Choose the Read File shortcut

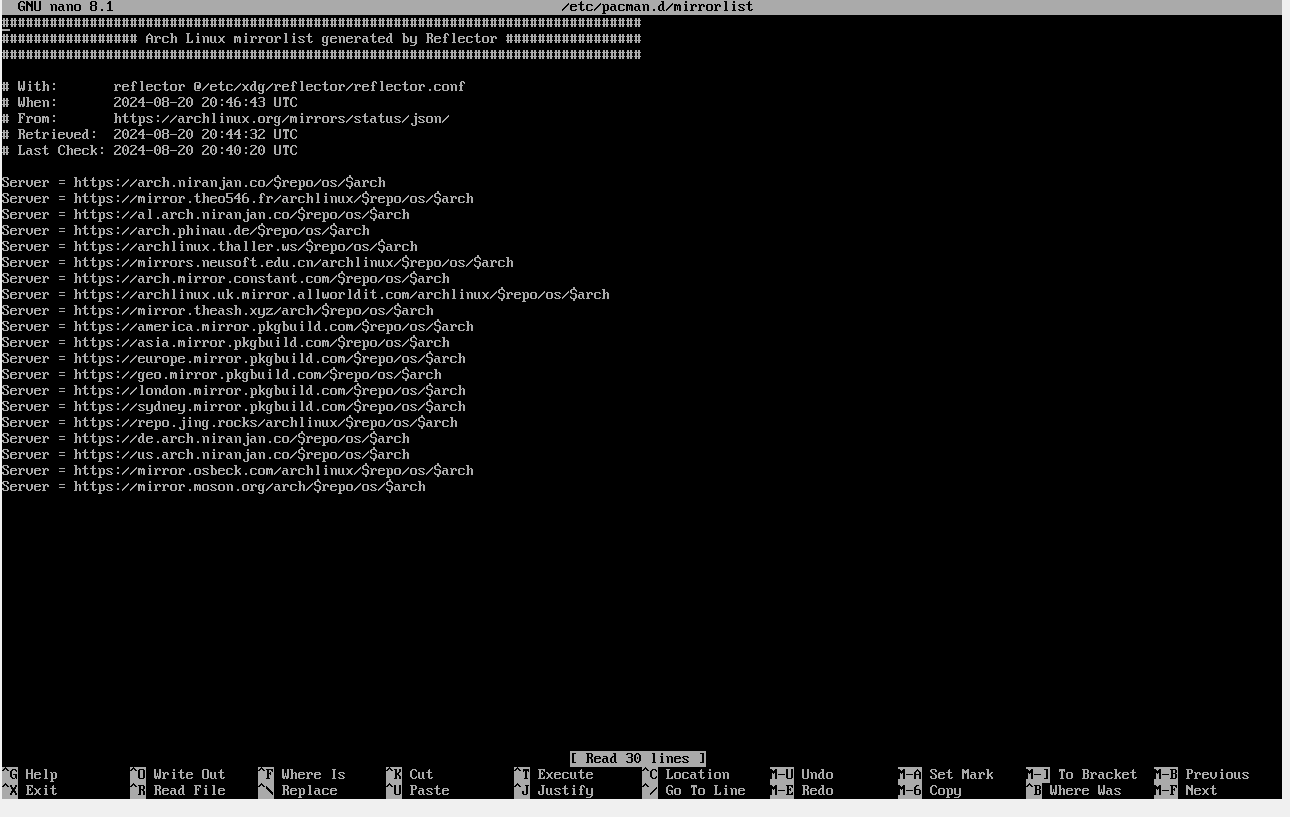(x=189, y=790)
